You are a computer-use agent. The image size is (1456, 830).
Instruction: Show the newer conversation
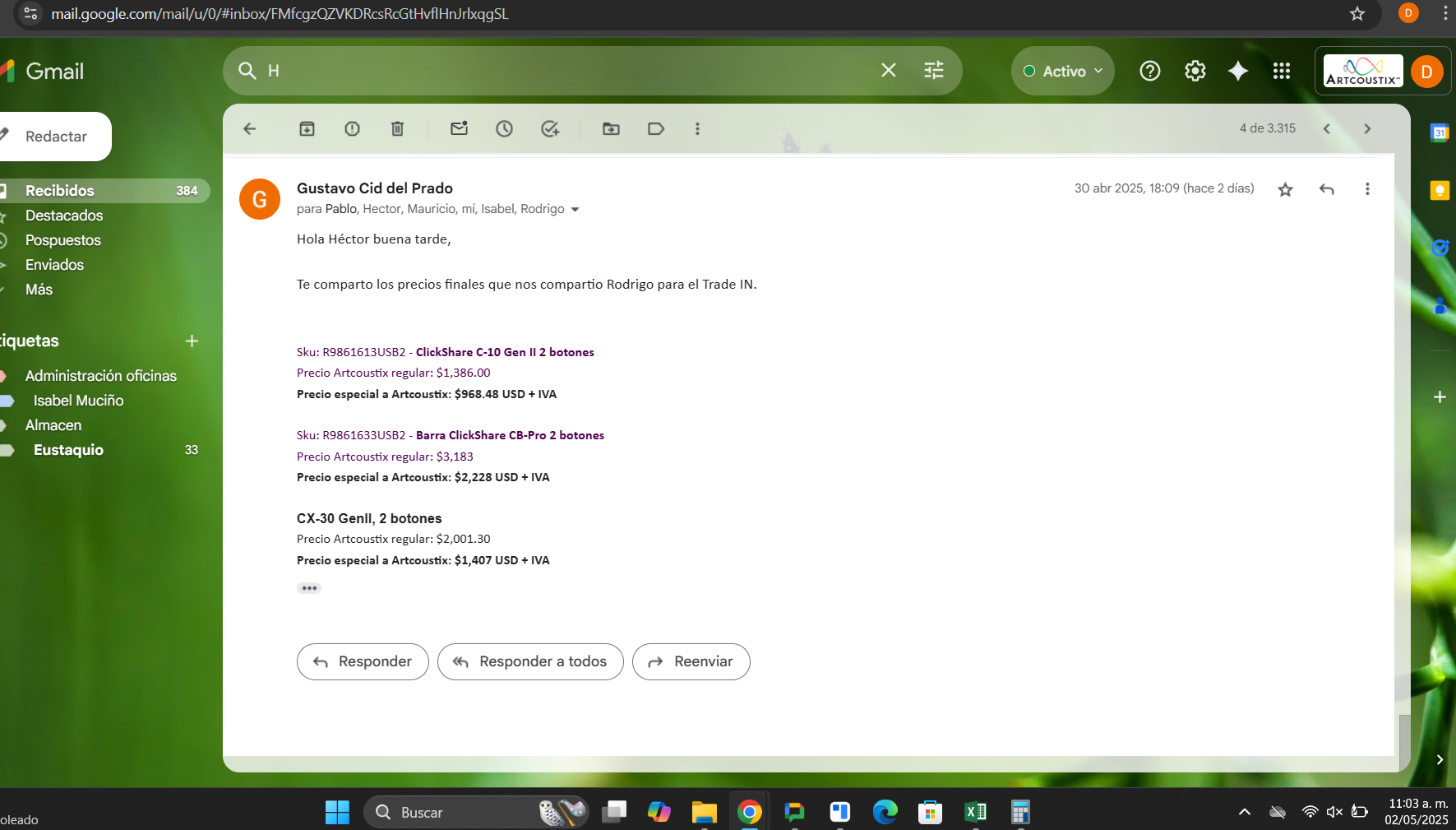click(1326, 128)
